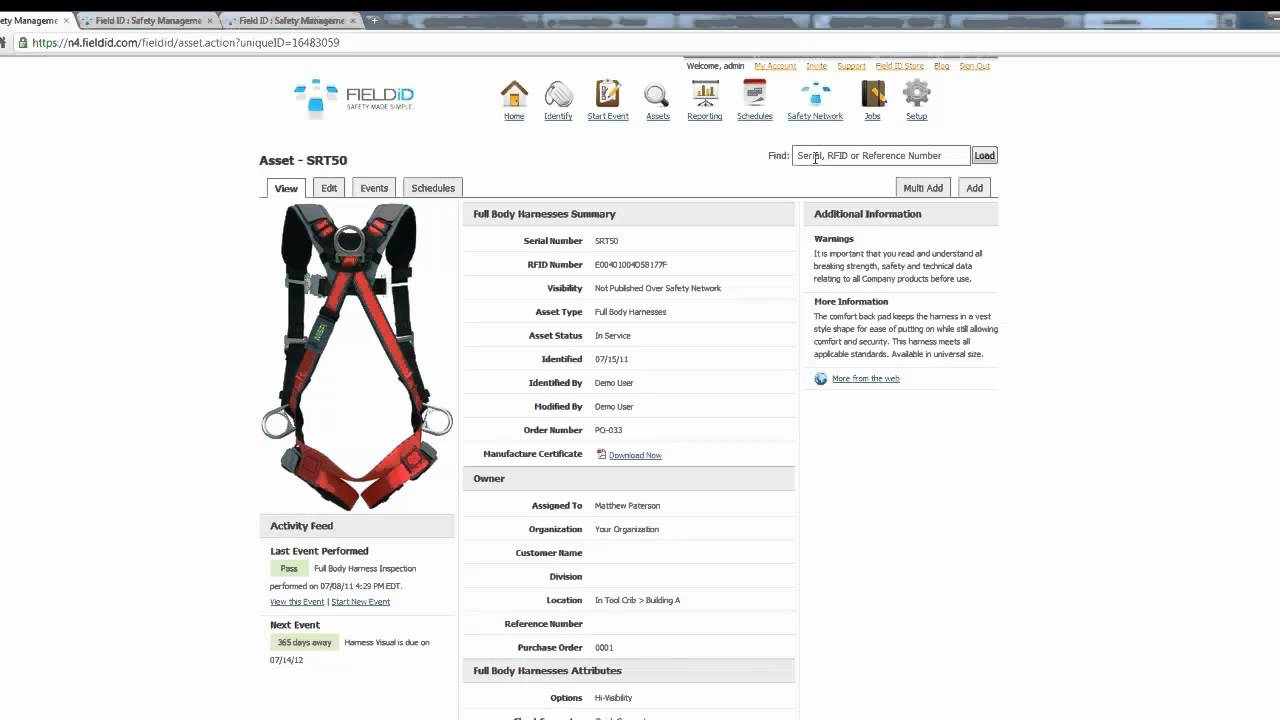Open the Support link

[x=851, y=66]
